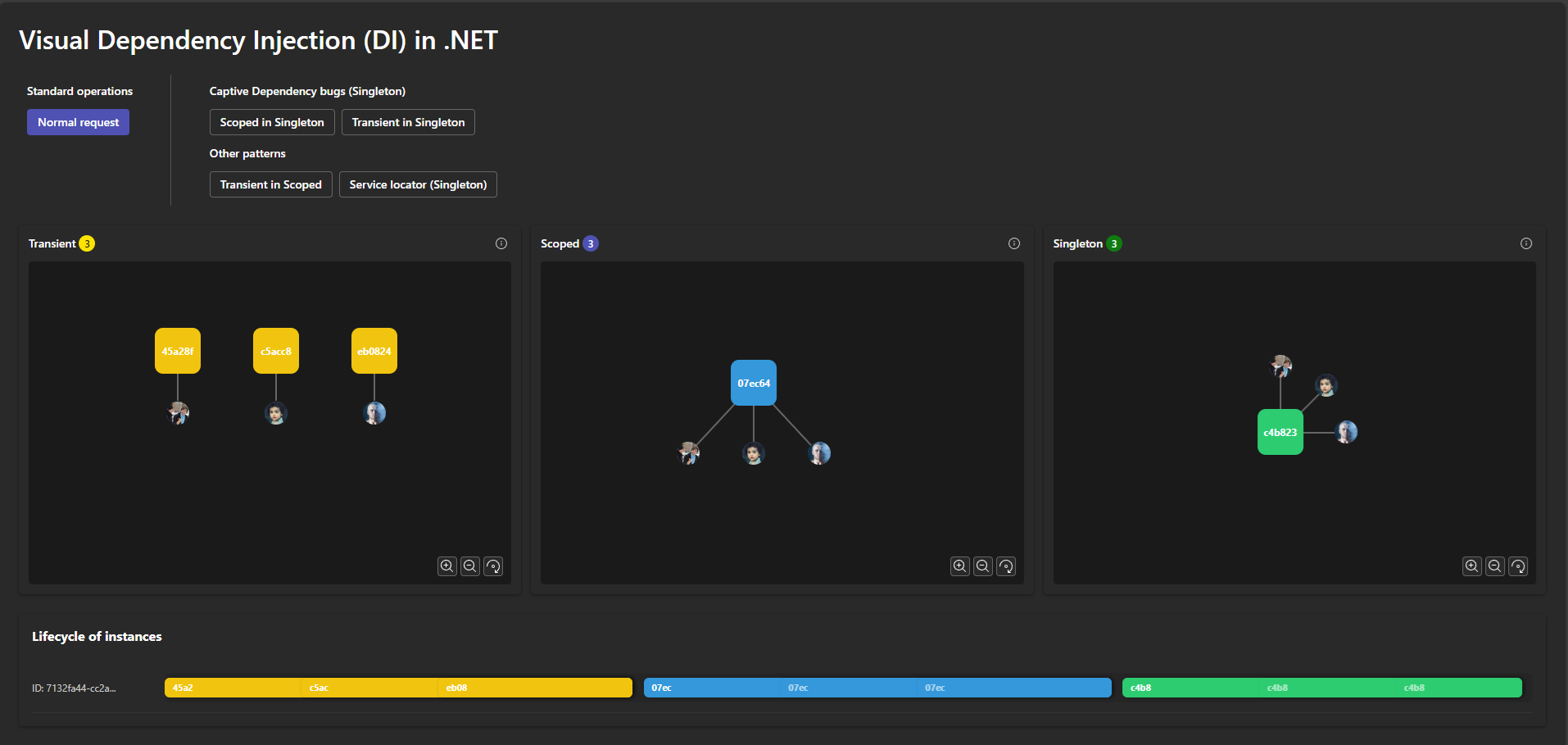
Task: Open info icon of Singleton panel
Action: pyautogui.click(x=1526, y=243)
